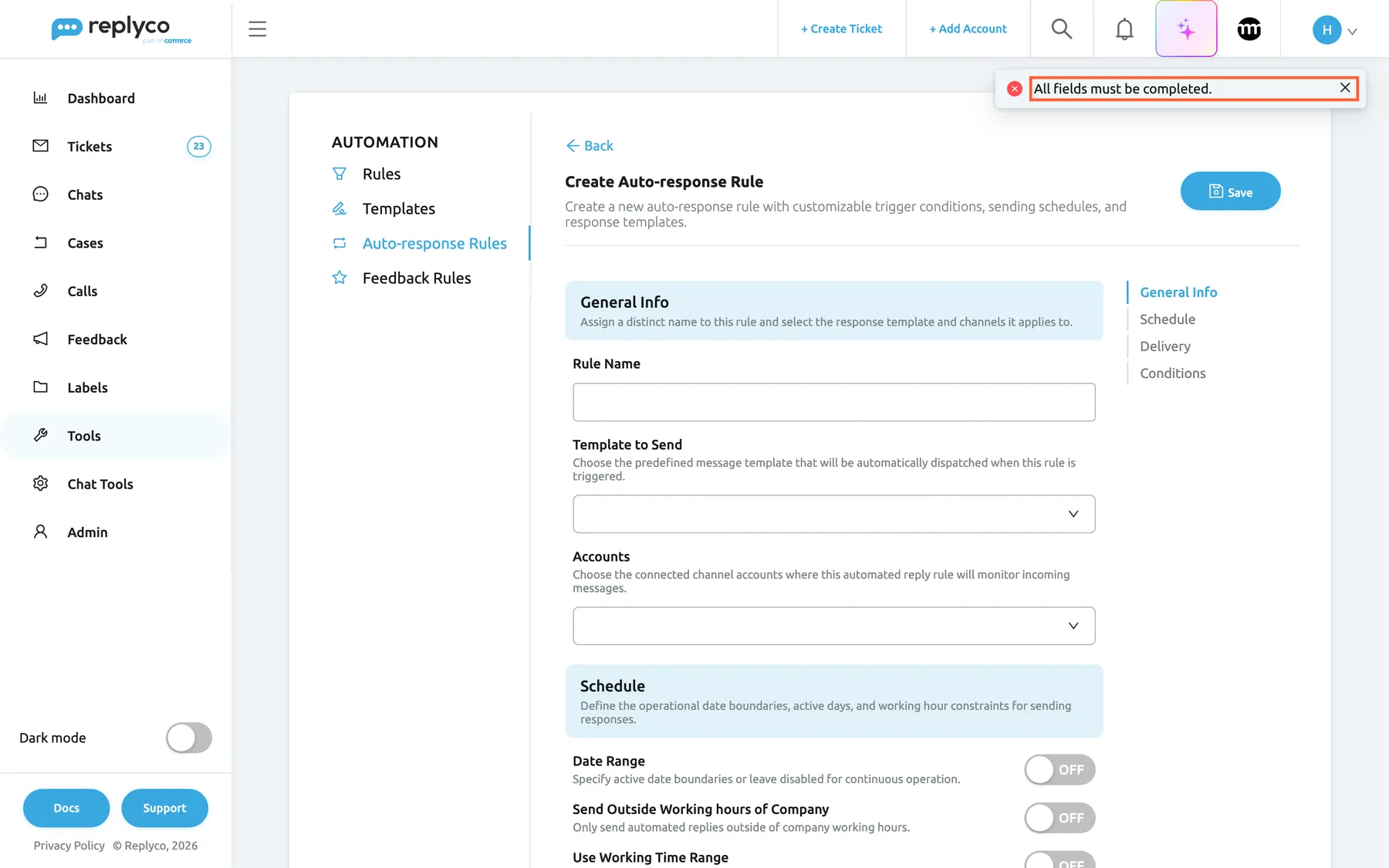Expand the Template to Send dropdown
Viewport: 1389px width, 868px height.
tap(833, 514)
